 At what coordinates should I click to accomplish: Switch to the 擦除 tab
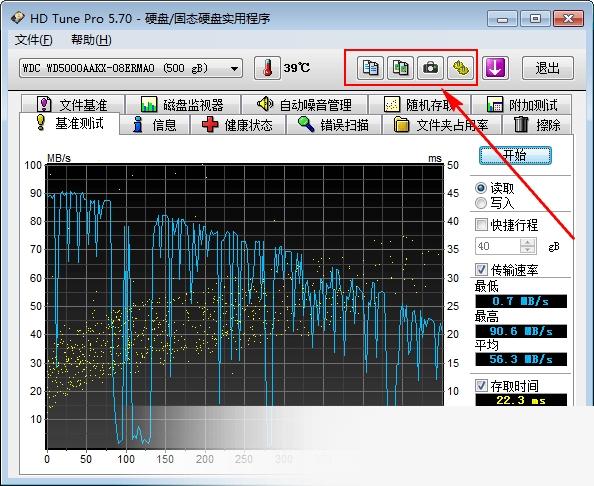(537, 125)
